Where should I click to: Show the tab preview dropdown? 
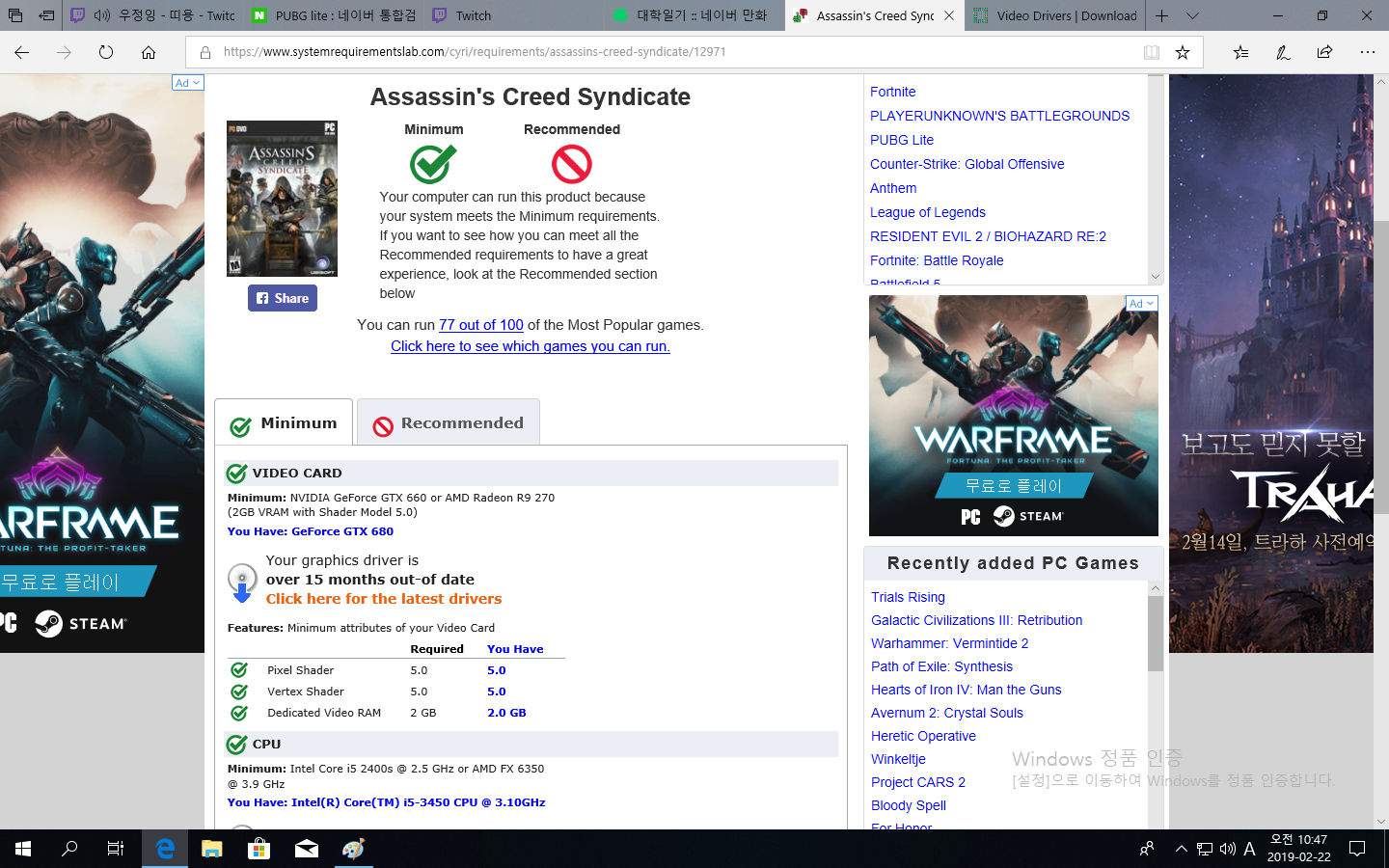click(1192, 15)
